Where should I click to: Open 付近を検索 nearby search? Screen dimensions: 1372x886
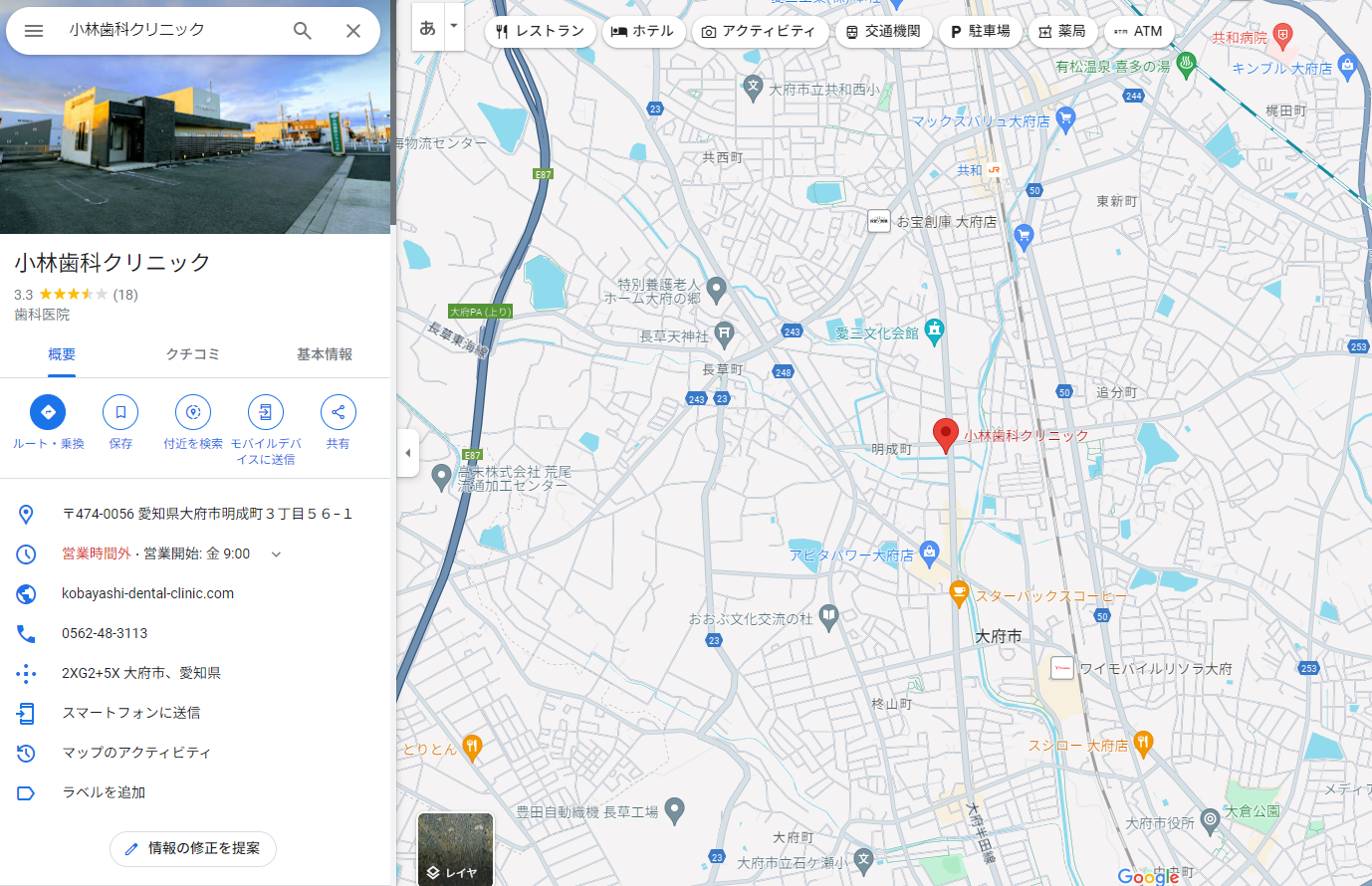pyautogui.click(x=192, y=411)
